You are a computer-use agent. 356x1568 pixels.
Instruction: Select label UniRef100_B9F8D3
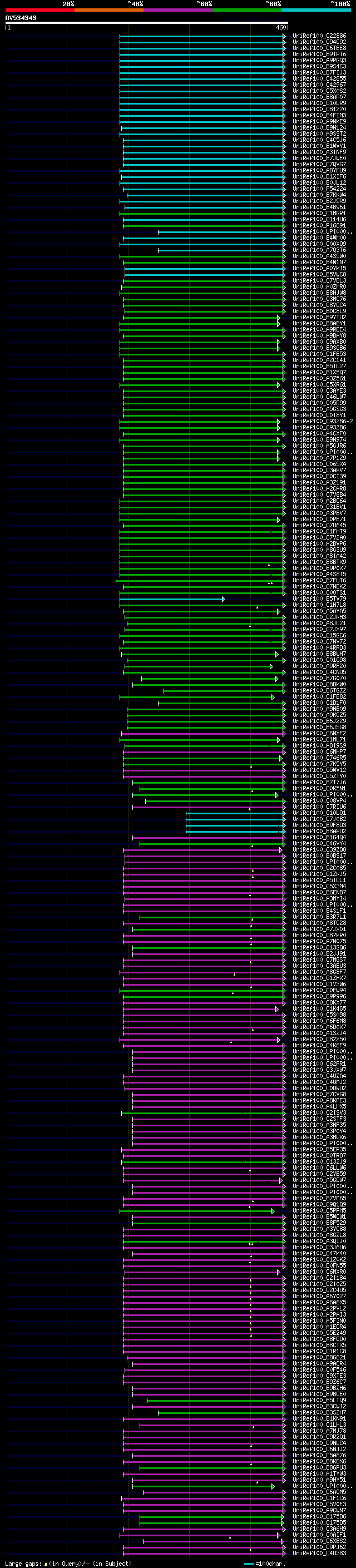pyautogui.click(x=319, y=825)
